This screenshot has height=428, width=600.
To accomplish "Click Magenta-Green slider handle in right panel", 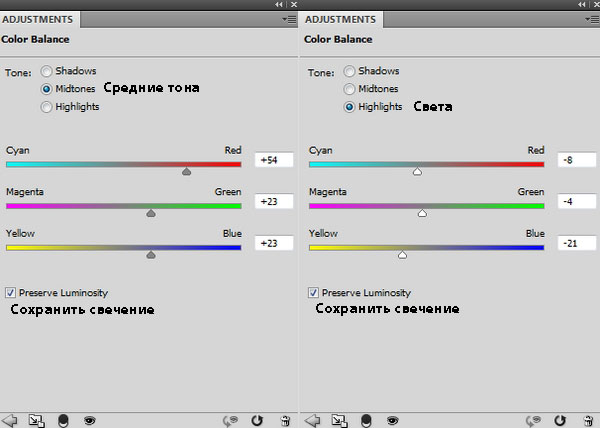I will [x=422, y=213].
